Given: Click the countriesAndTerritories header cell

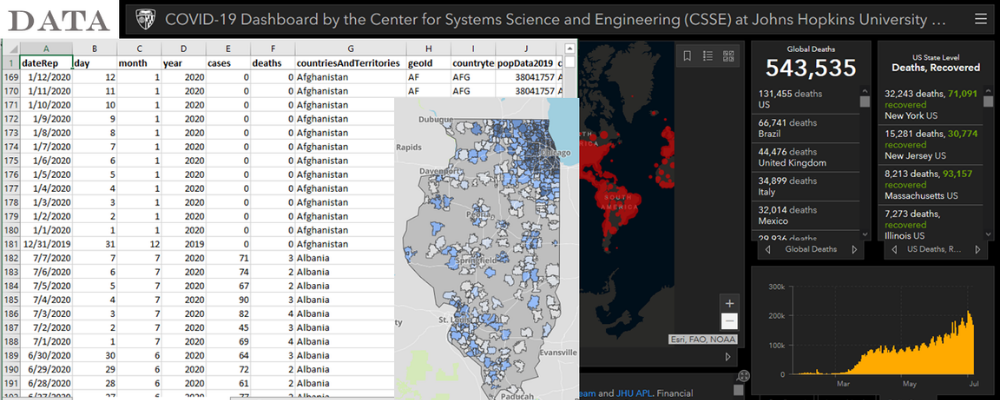Looking at the screenshot, I should 351,63.
